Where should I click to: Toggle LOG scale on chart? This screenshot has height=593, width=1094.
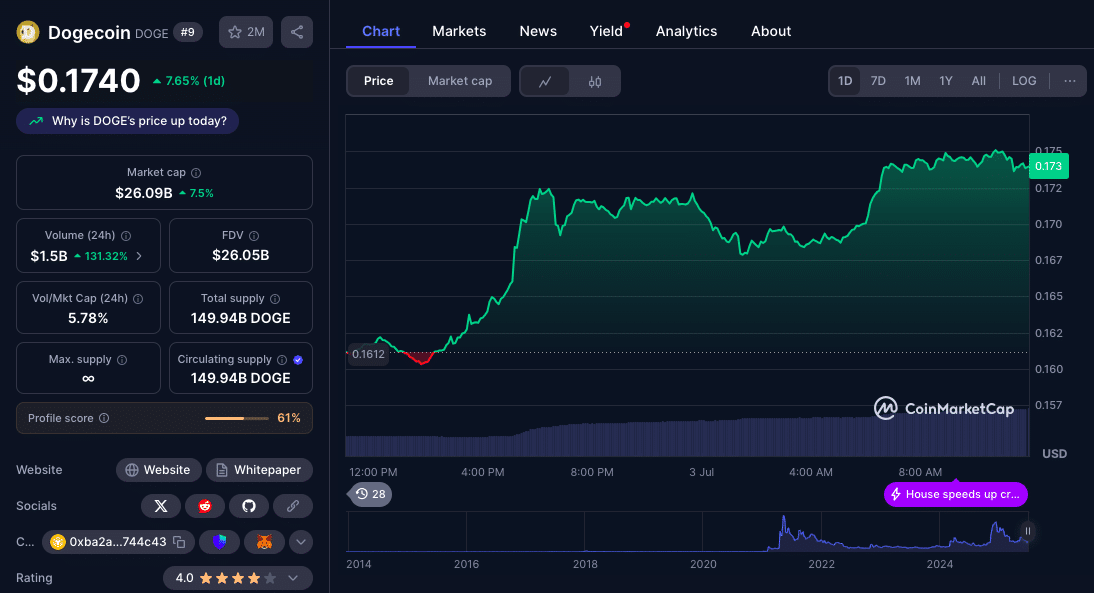click(1024, 81)
